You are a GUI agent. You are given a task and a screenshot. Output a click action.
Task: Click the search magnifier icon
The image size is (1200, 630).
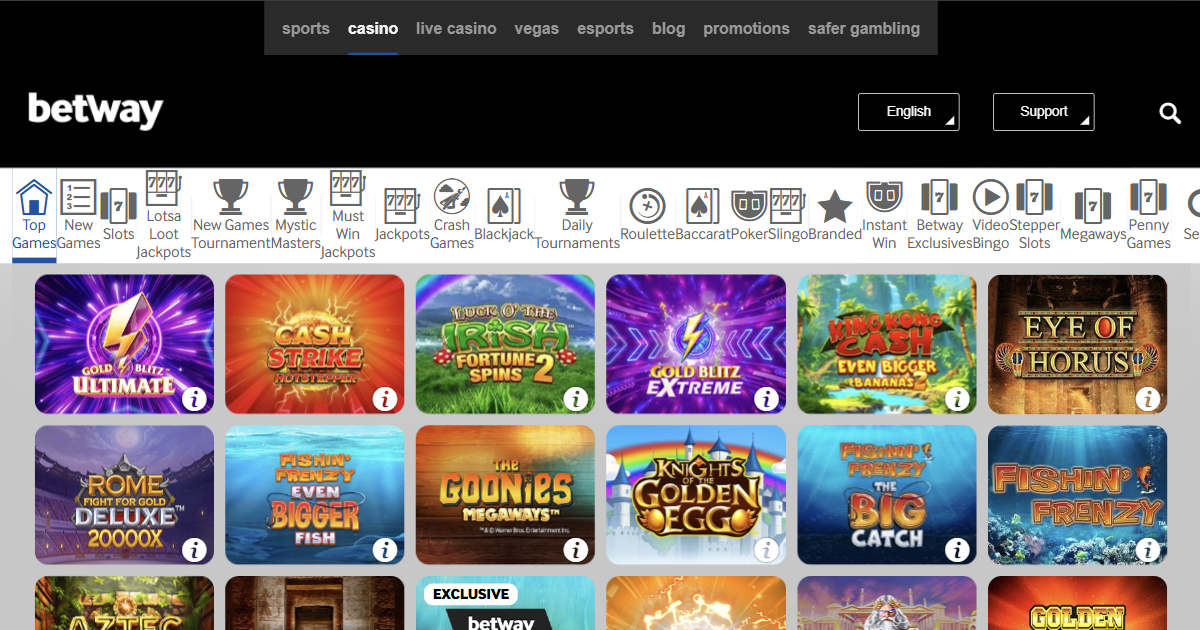1170,113
